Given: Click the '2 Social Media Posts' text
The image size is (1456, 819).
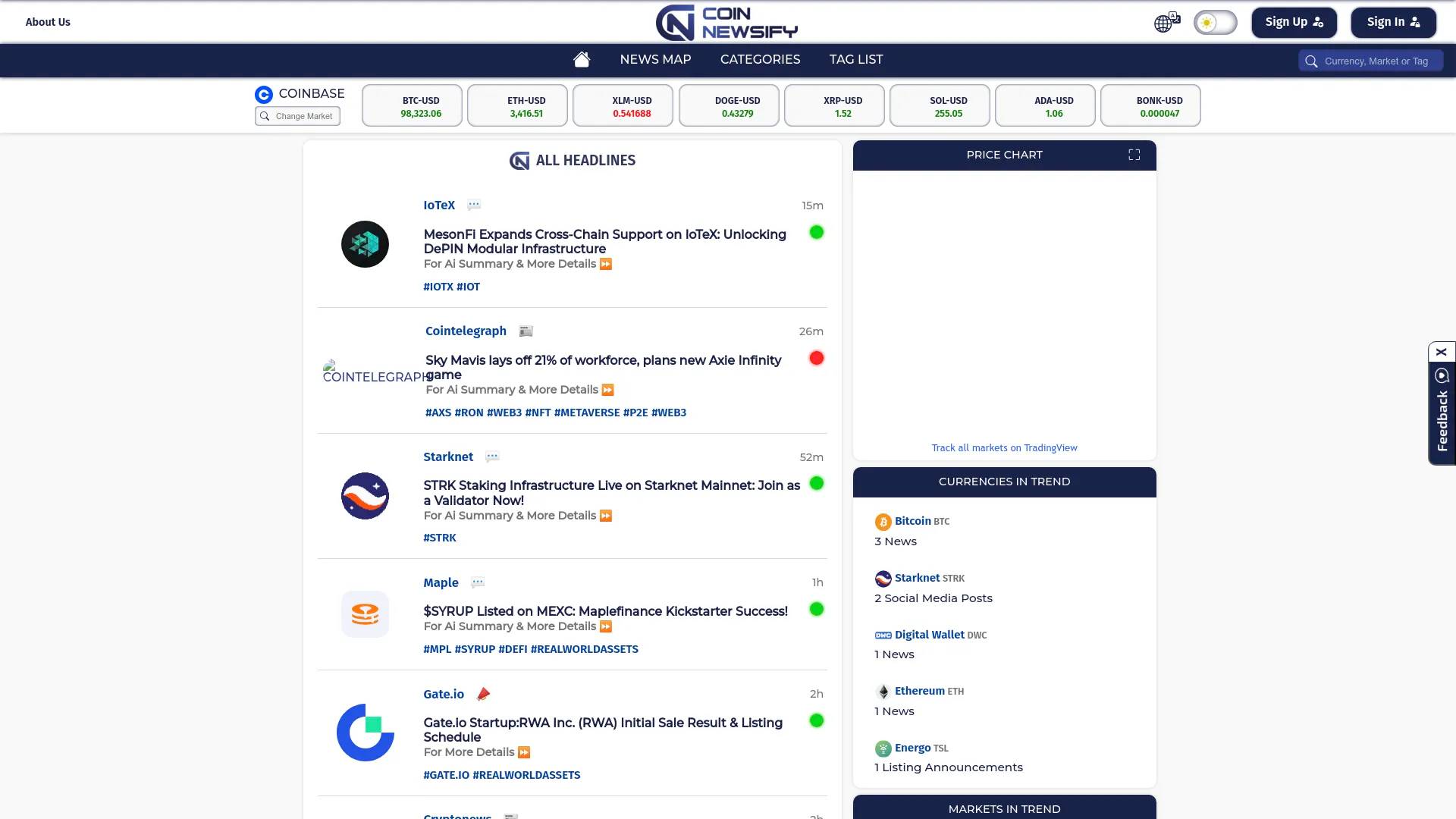Looking at the screenshot, I should click(933, 598).
